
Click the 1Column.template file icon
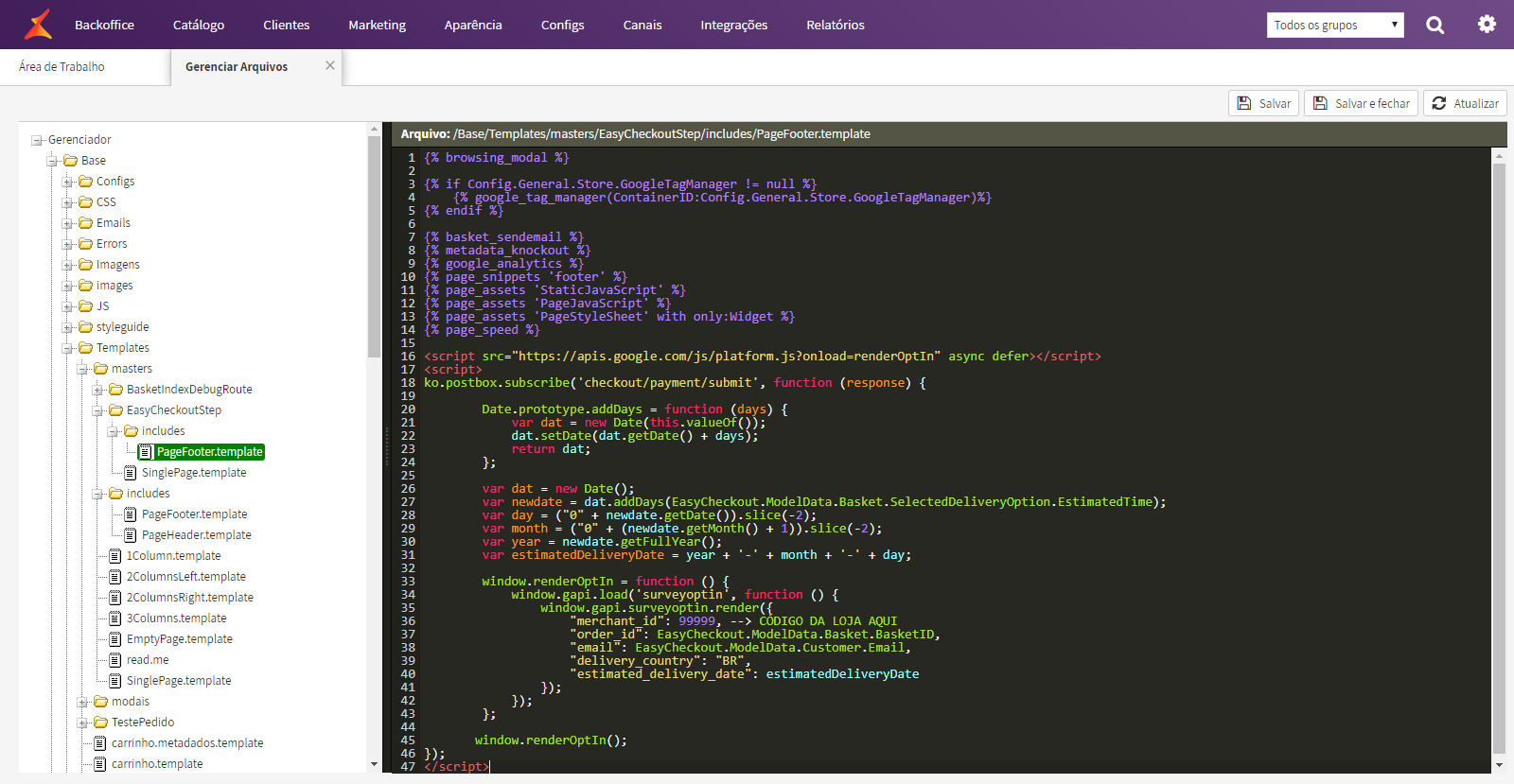pyautogui.click(x=115, y=556)
